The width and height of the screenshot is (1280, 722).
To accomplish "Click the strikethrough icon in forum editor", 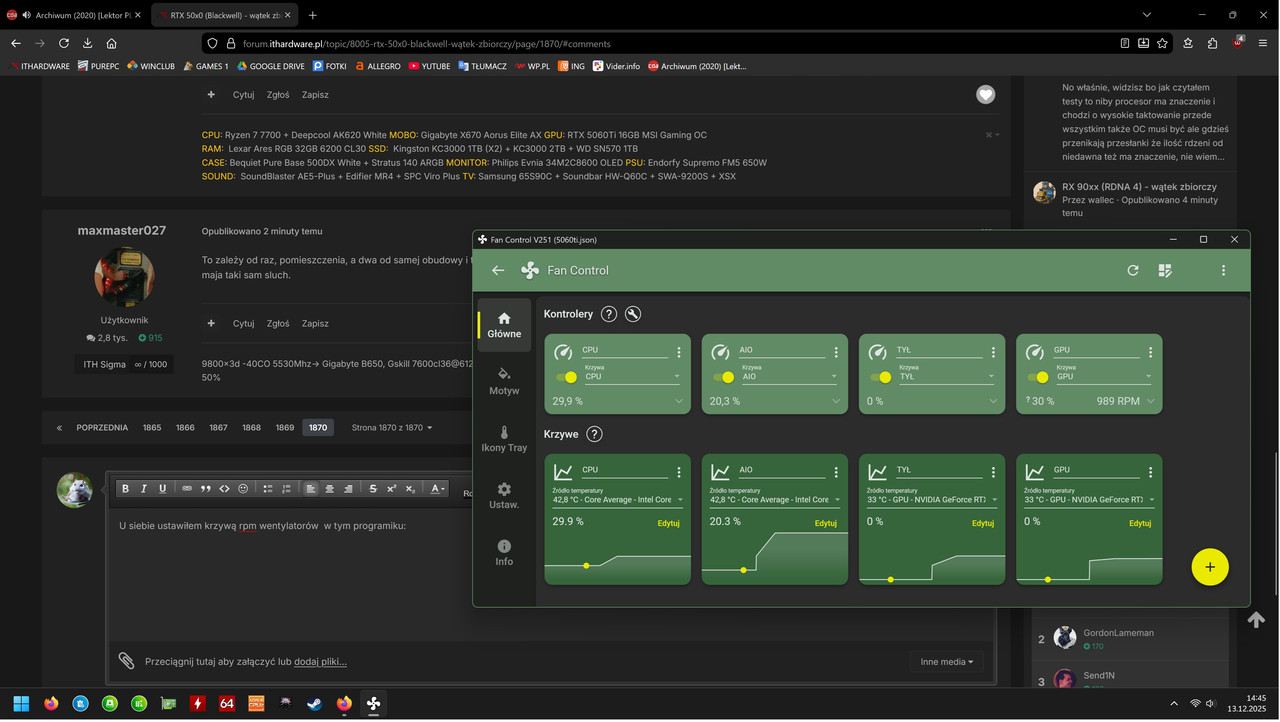I will tap(373, 488).
